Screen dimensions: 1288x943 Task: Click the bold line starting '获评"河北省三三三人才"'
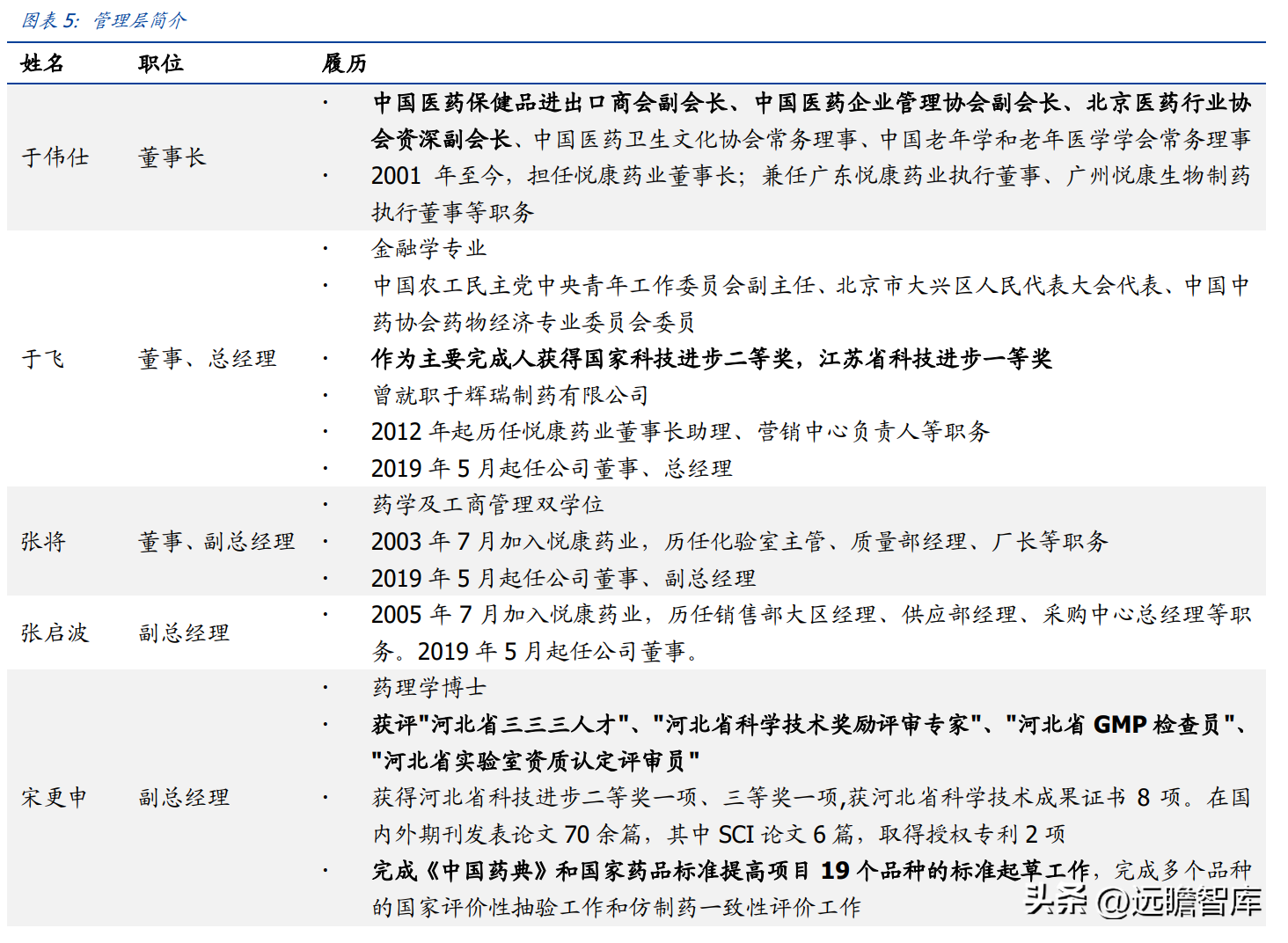point(810,725)
